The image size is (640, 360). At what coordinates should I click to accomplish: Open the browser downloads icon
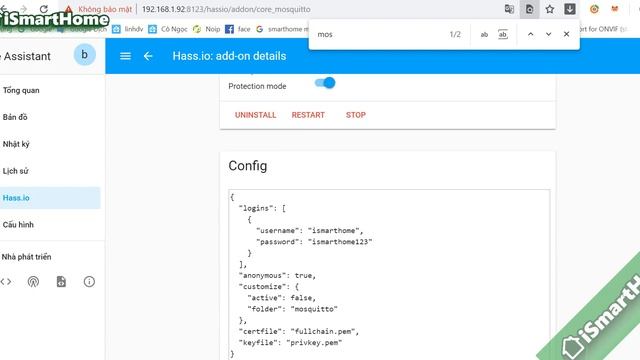coord(570,9)
